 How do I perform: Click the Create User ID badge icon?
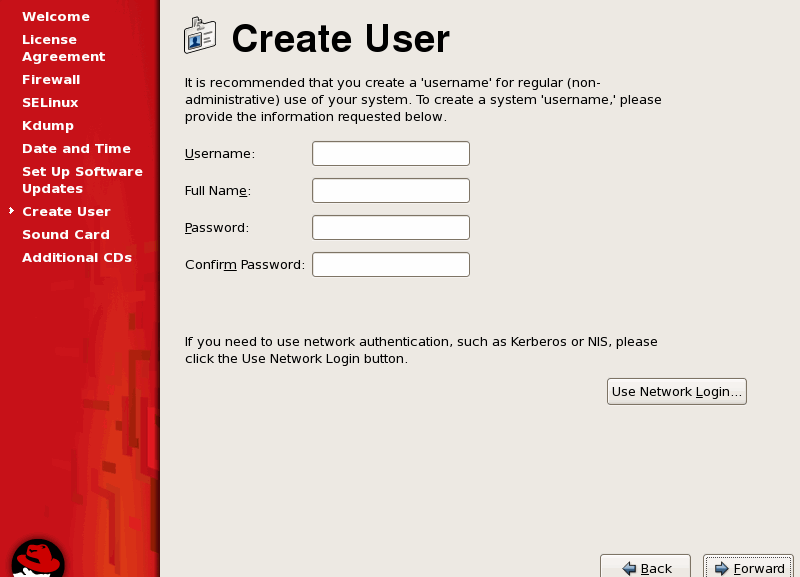(200, 37)
